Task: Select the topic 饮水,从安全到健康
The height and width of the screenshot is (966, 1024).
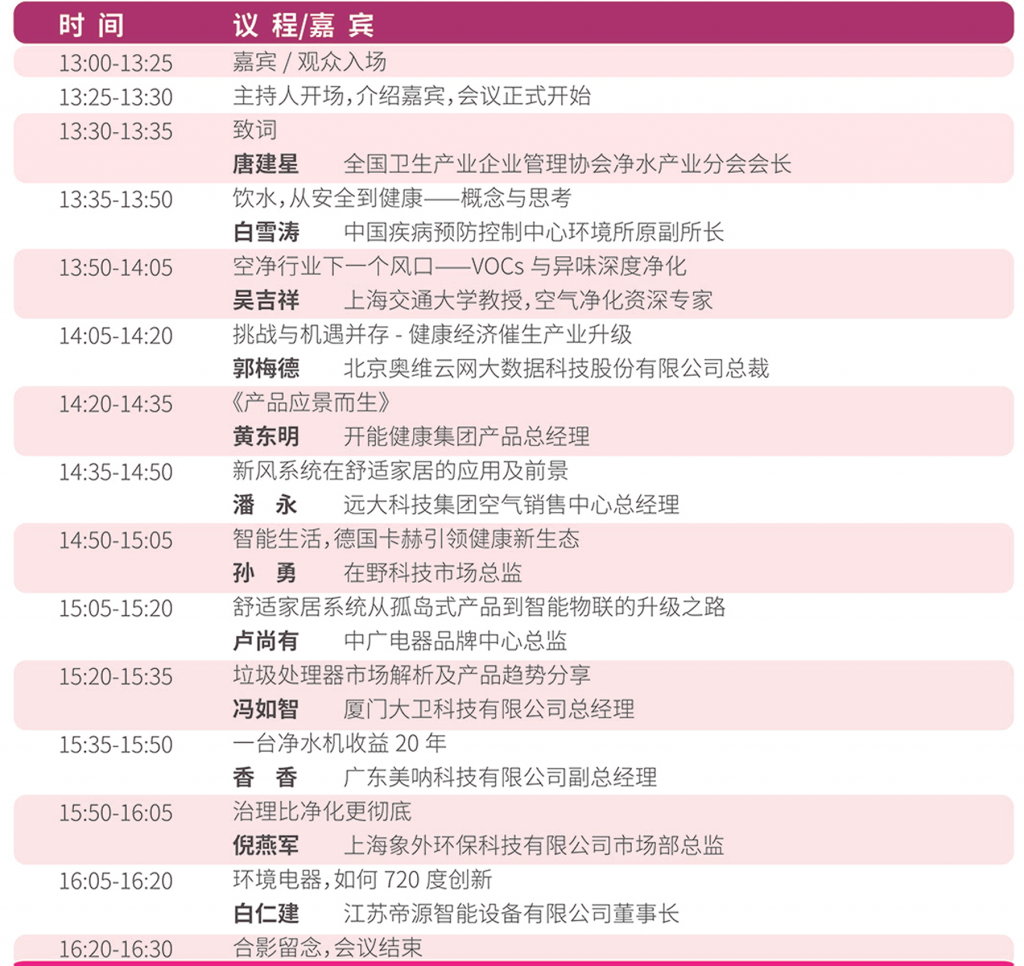Action: click(x=402, y=198)
